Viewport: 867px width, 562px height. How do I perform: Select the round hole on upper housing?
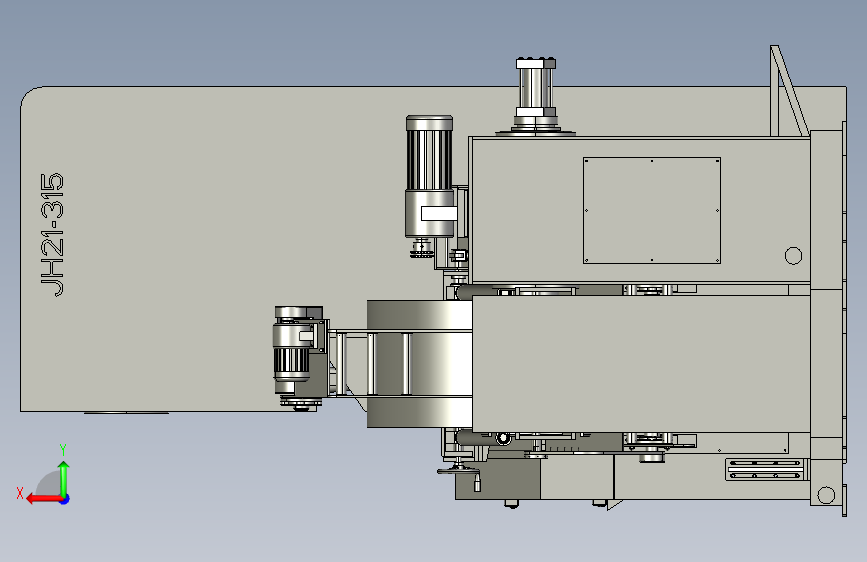click(793, 256)
